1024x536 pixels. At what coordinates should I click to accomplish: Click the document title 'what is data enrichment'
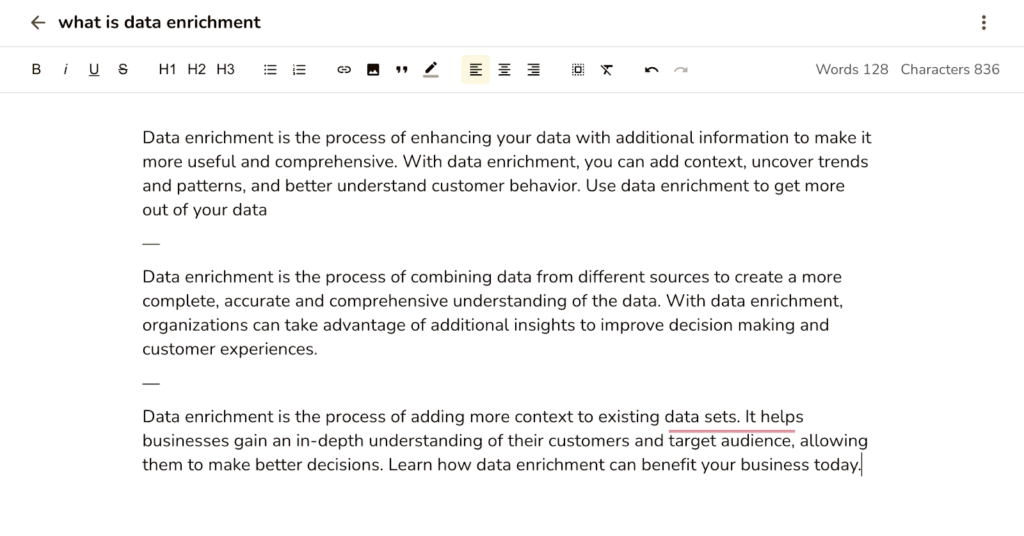[x=160, y=23]
